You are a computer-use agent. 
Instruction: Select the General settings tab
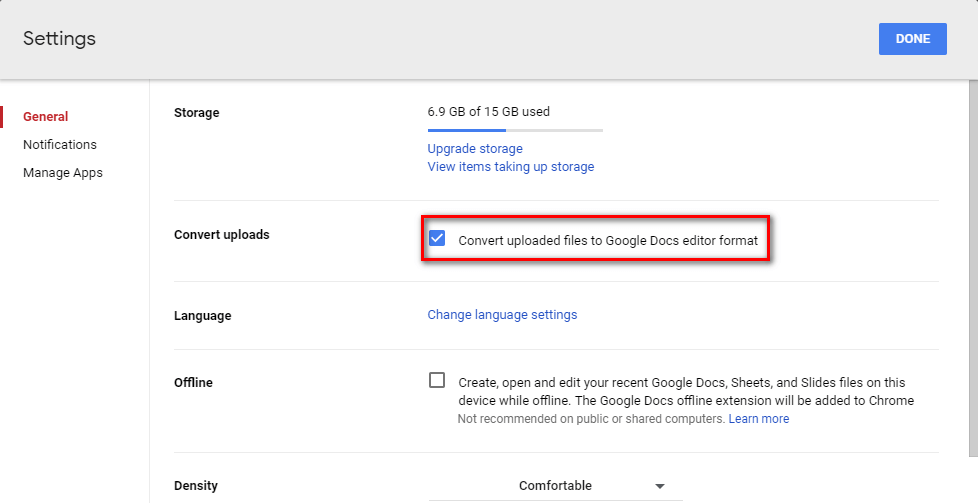[x=46, y=117]
